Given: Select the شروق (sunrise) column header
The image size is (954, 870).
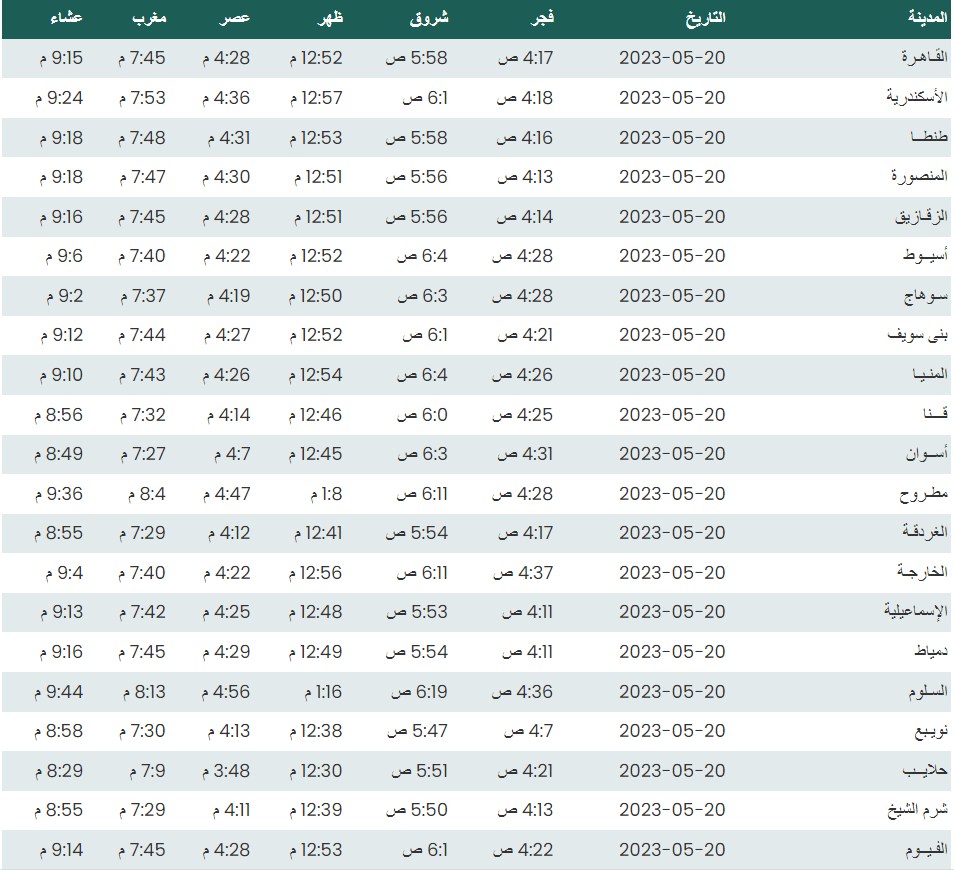Looking at the screenshot, I should coord(430,19).
